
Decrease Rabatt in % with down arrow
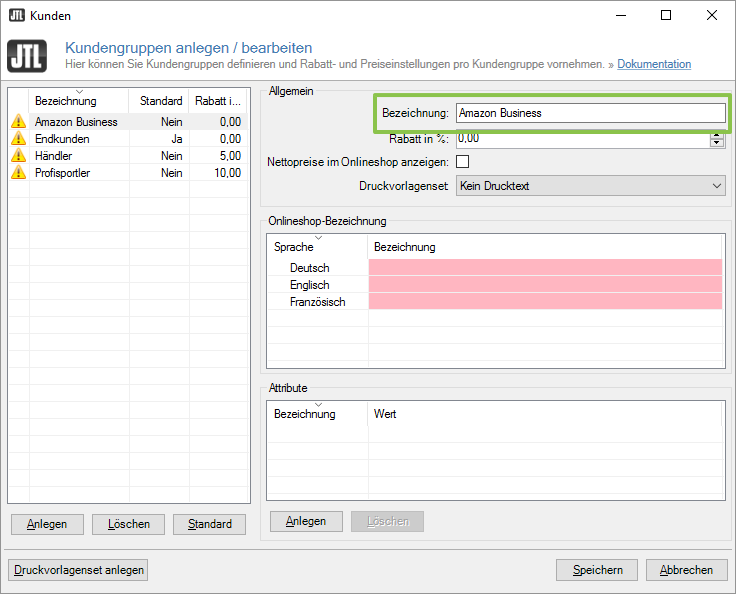(716, 144)
